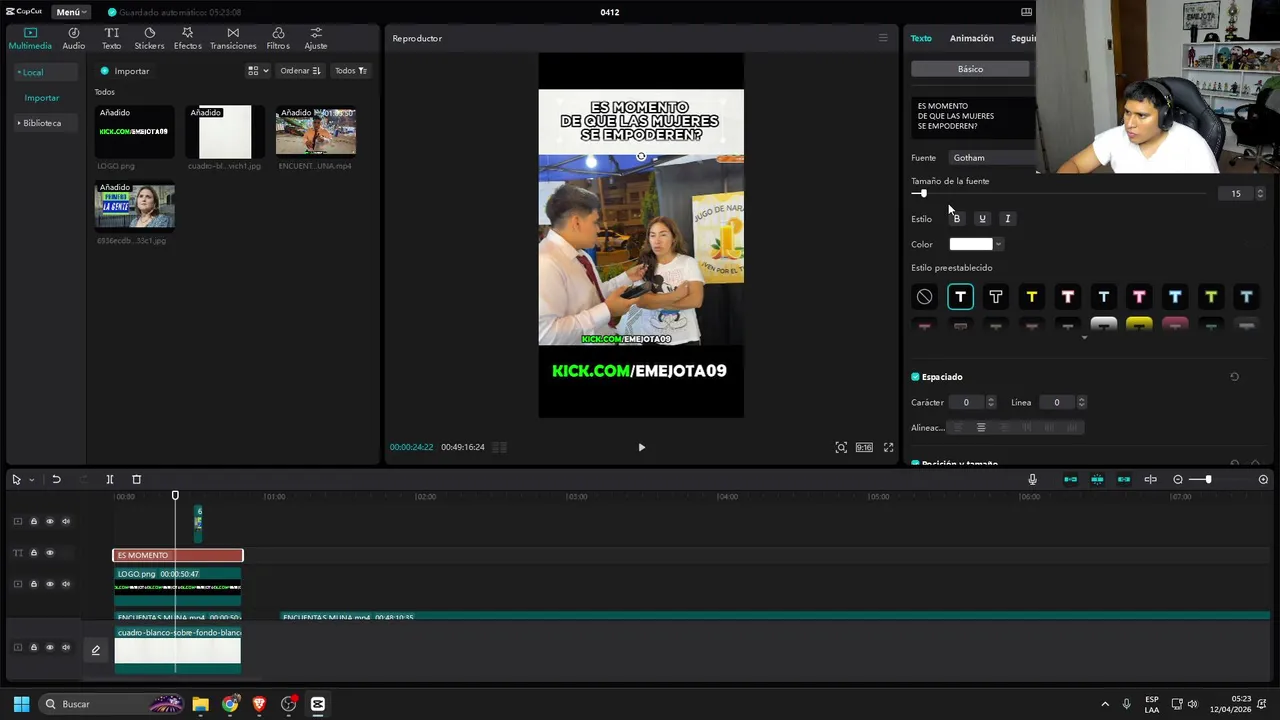Image resolution: width=1280 pixels, height=720 pixels.
Task: Click the split clip tool
Action: (x=110, y=480)
